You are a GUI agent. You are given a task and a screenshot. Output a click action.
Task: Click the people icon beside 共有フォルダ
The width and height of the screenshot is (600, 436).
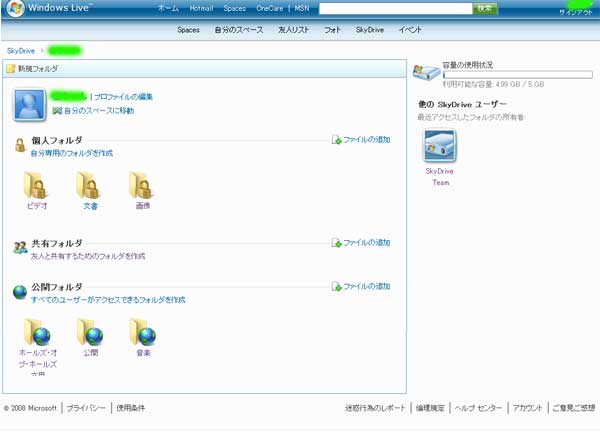[20, 248]
